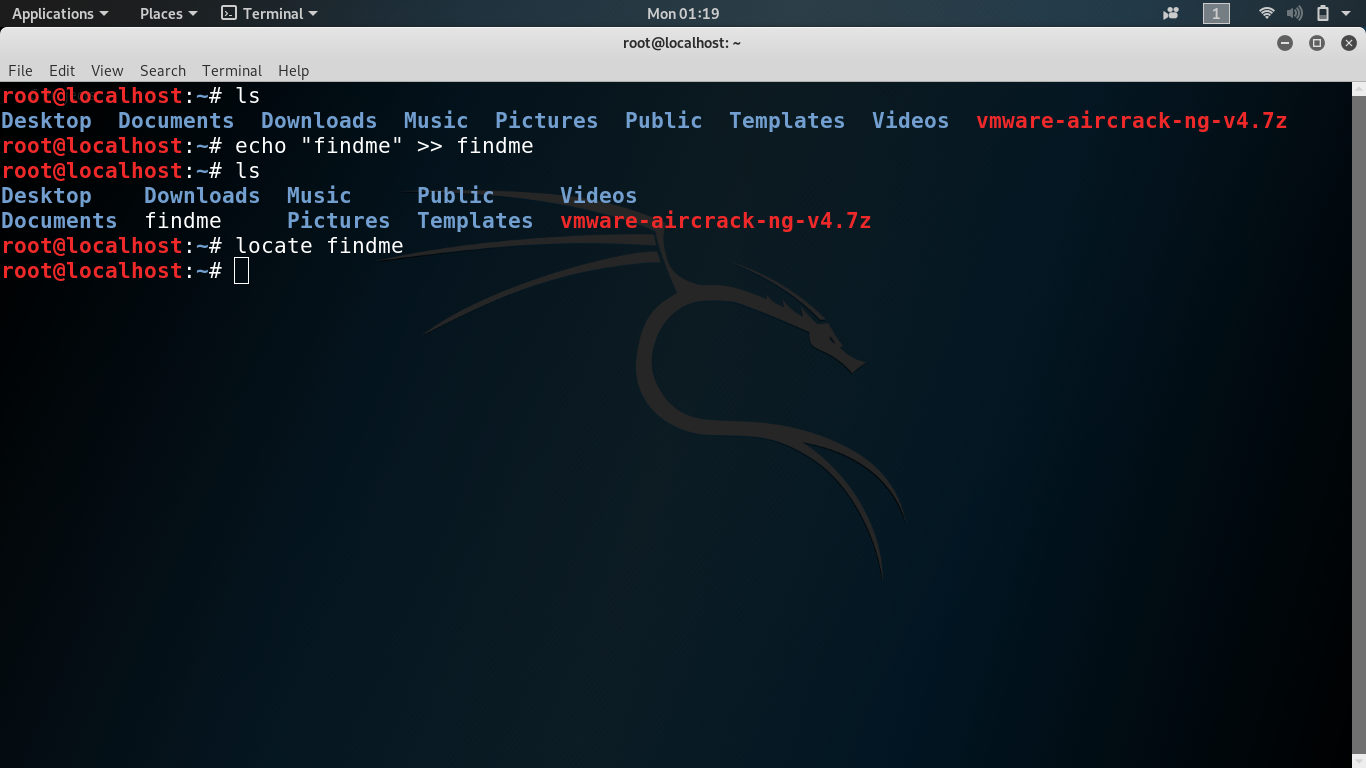Click the 'locate findme' command text
Screen dimensions: 1366x768
click(319, 246)
